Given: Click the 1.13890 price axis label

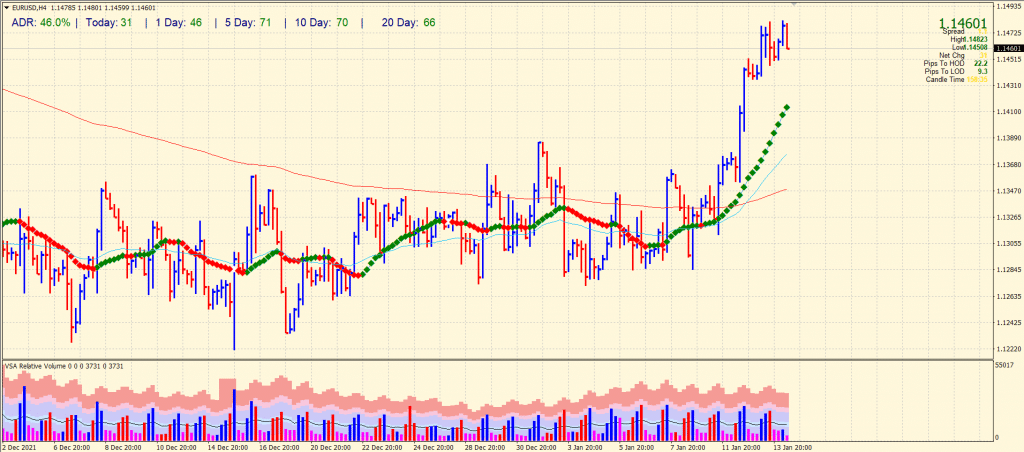Looking at the screenshot, I should (1008, 138).
